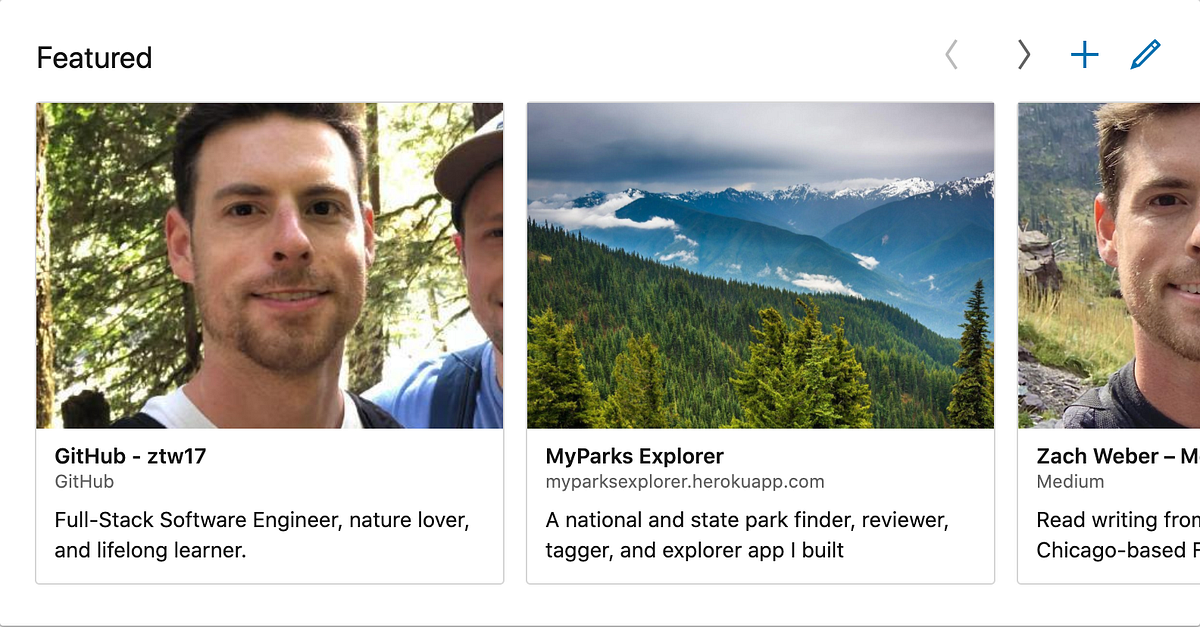This screenshot has width=1200, height=627.
Task: Select the pencil edit icon
Action: (1146, 55)
